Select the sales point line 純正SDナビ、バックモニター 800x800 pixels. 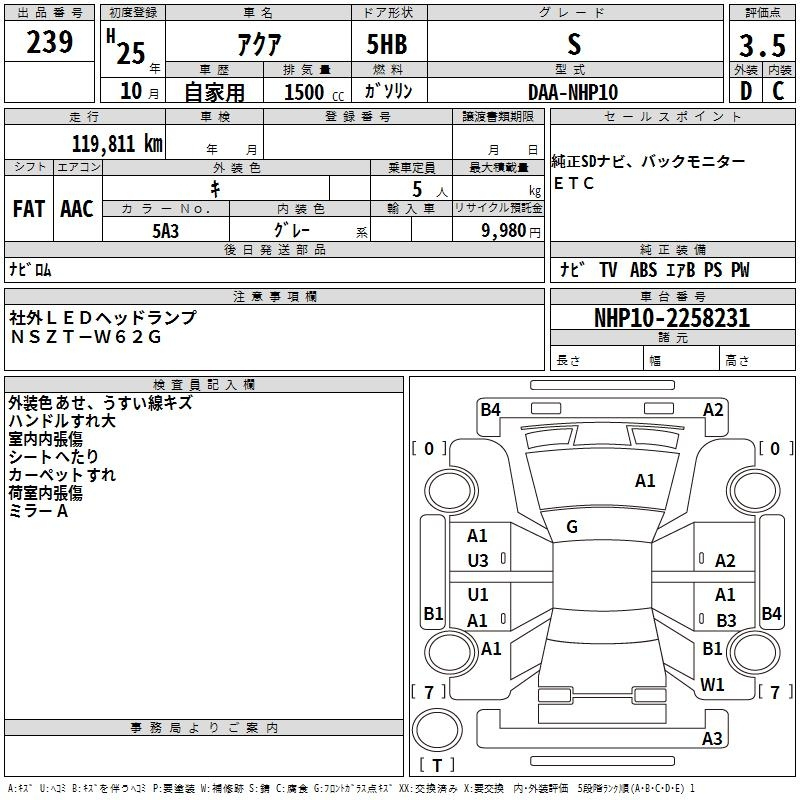point(648,162)
